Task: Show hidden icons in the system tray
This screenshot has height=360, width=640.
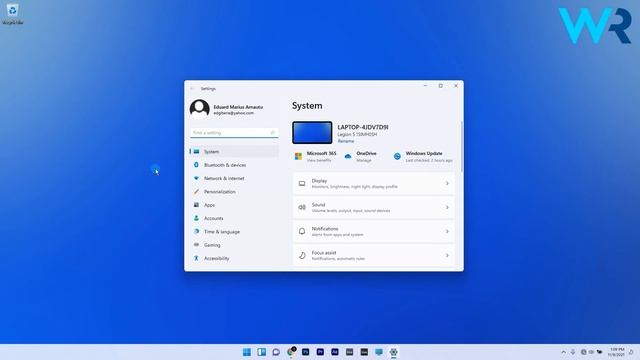Action: tap(564, 352)
